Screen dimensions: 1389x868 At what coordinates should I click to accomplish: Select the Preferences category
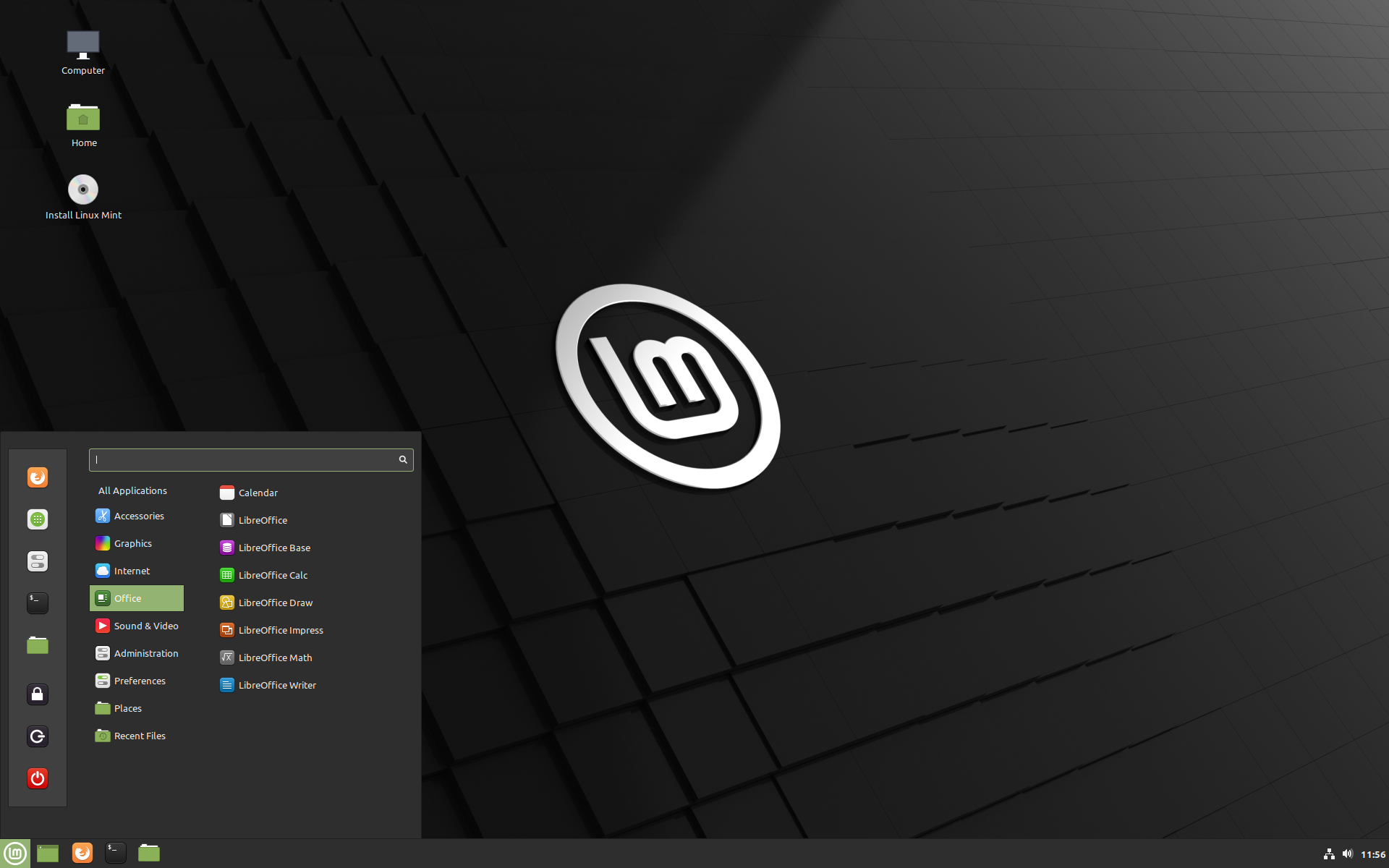[x=139, y=680]
